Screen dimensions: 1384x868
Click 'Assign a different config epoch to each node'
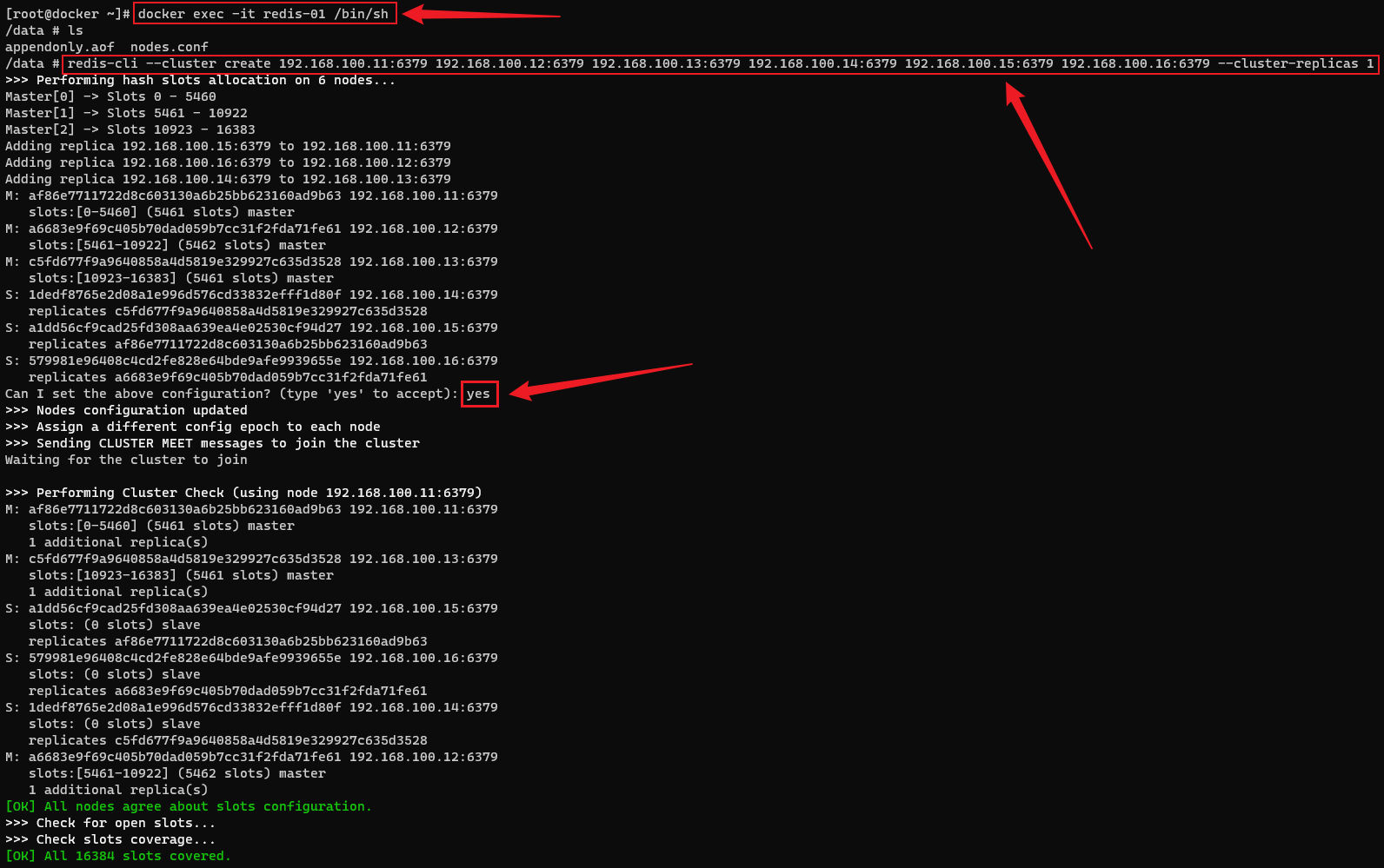point(209,427)
